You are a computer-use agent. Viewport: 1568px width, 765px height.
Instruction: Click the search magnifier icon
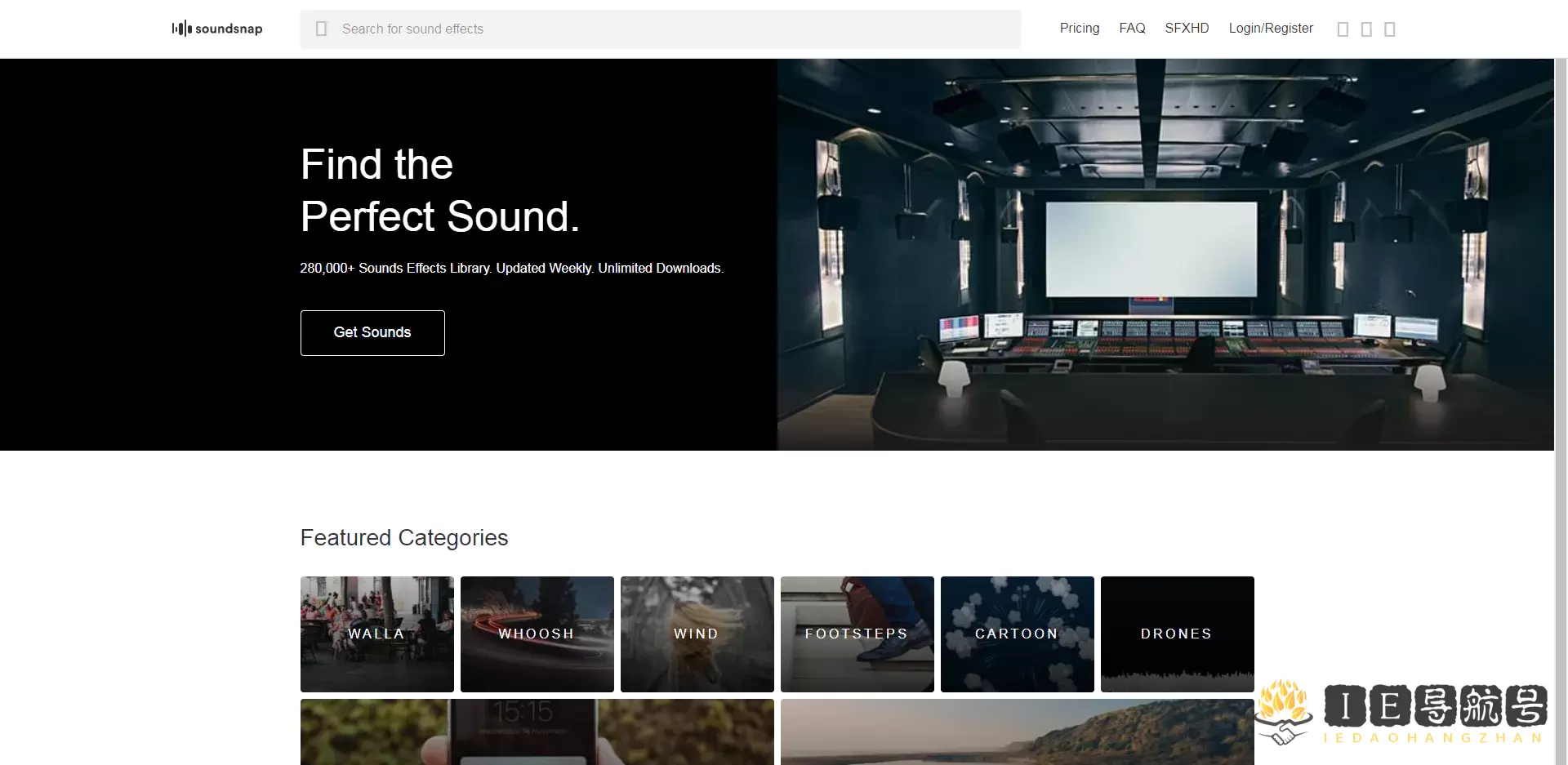click(x=321, y=29)
